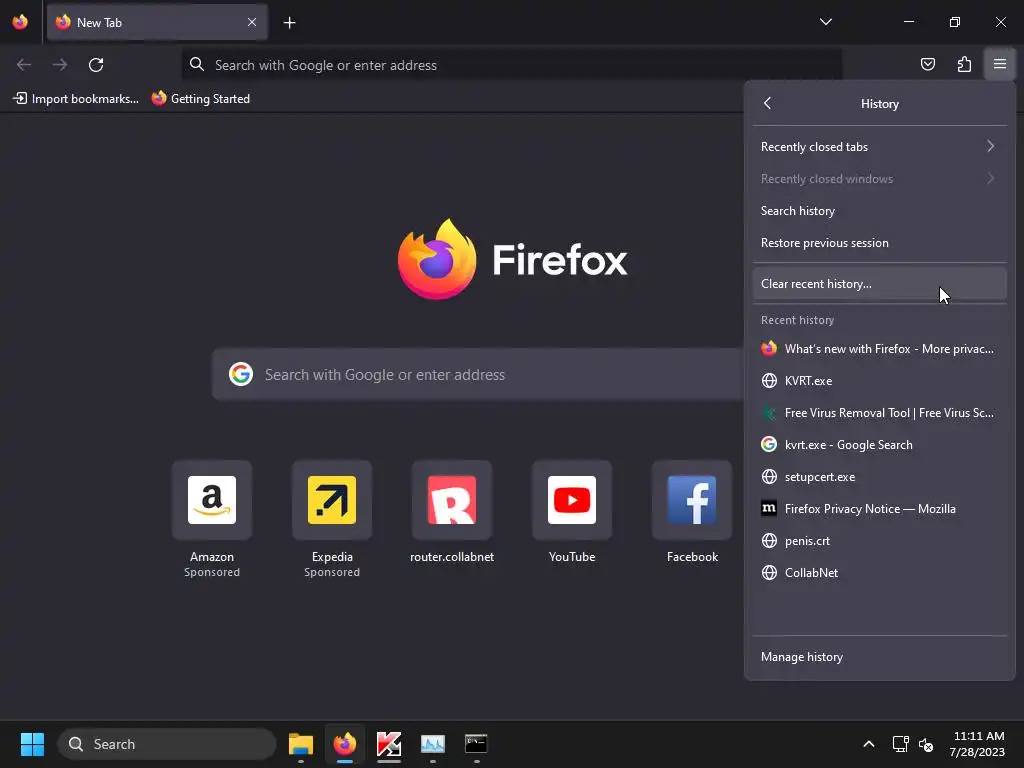Expand Recently closed tabs submenu
Screen dimensions: 1024x768
click(879, 146)
